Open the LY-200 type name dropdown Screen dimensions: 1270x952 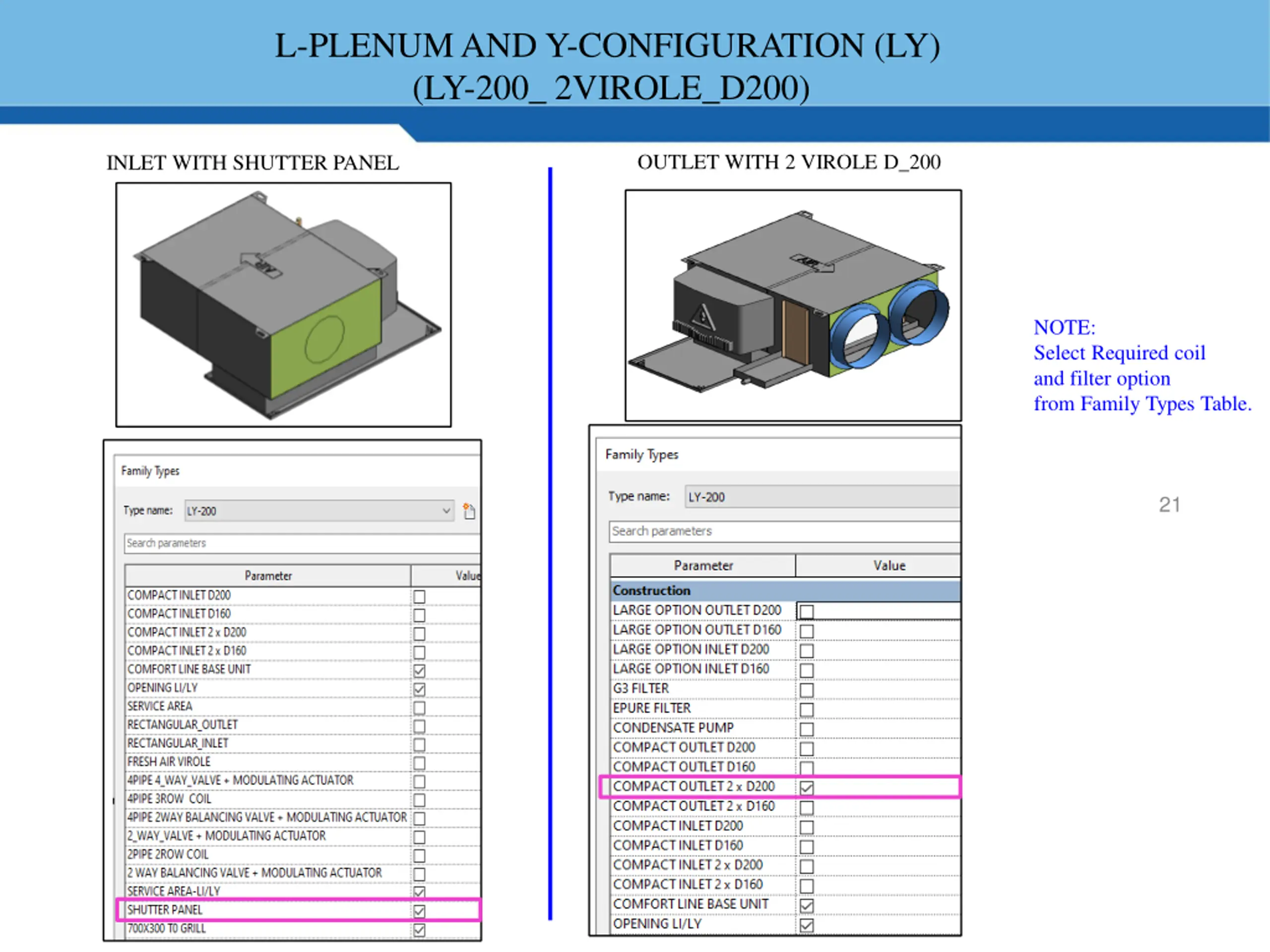tap(445, 511)
